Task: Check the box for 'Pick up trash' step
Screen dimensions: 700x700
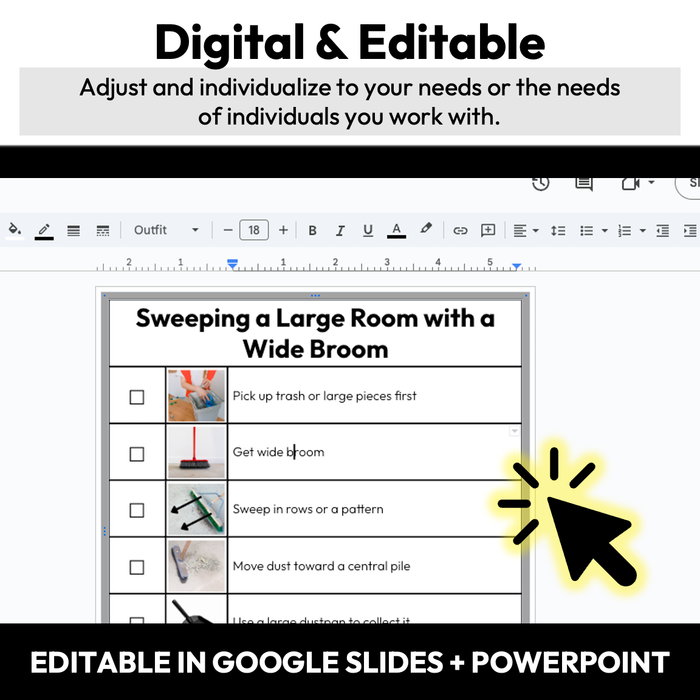Action: point(137,397)
